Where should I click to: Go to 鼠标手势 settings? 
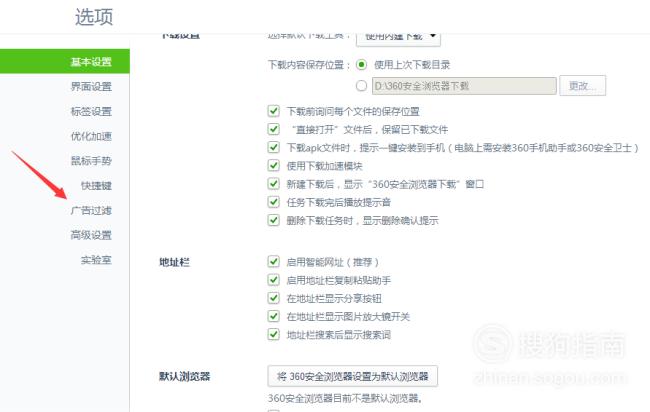pyautogui.click(x=91, y=161)
